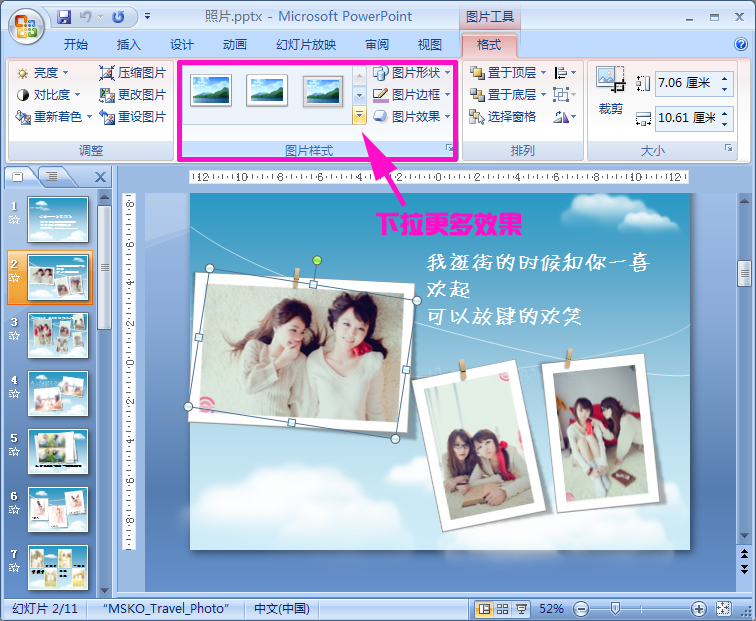Undo the last action
Image resolution: width=756 pixels, height=621 pixels.
(86, 17)
